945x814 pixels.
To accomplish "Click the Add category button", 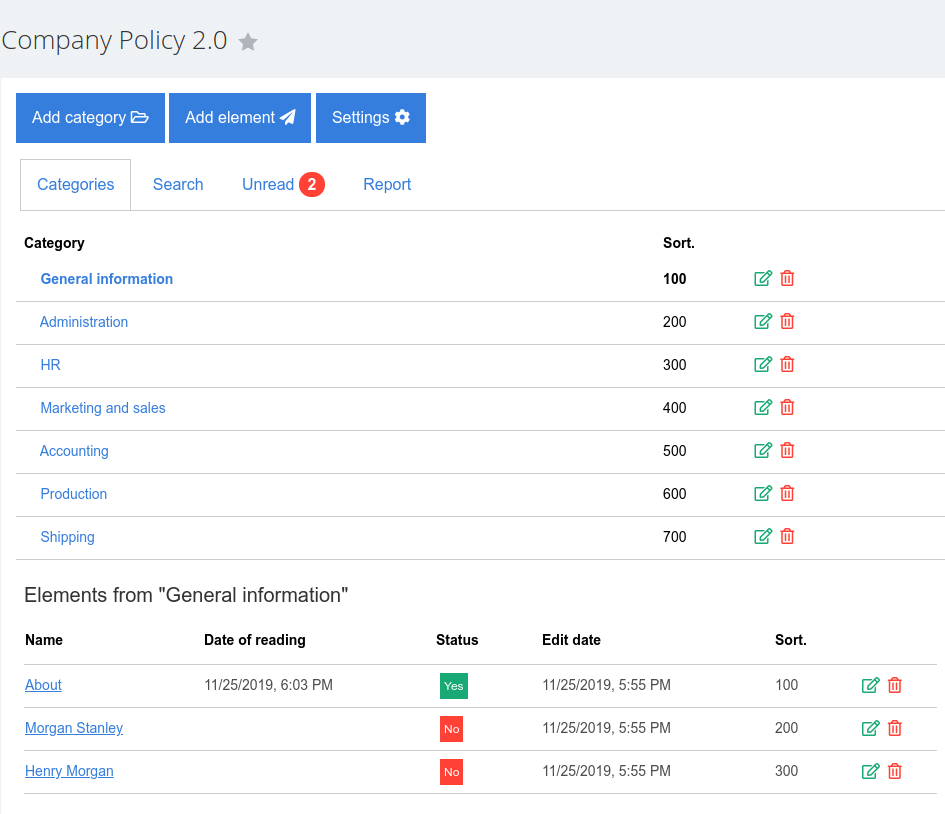I will [x=90, y=118].
